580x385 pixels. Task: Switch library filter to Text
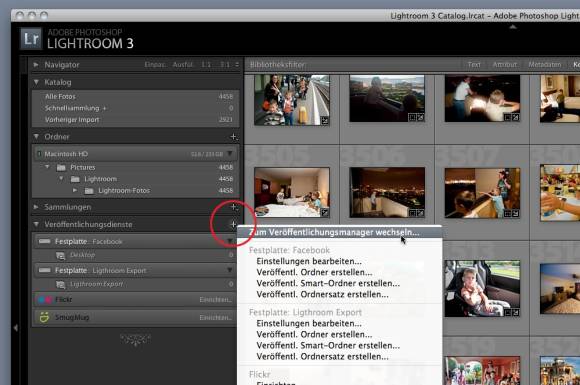[474, 65]
